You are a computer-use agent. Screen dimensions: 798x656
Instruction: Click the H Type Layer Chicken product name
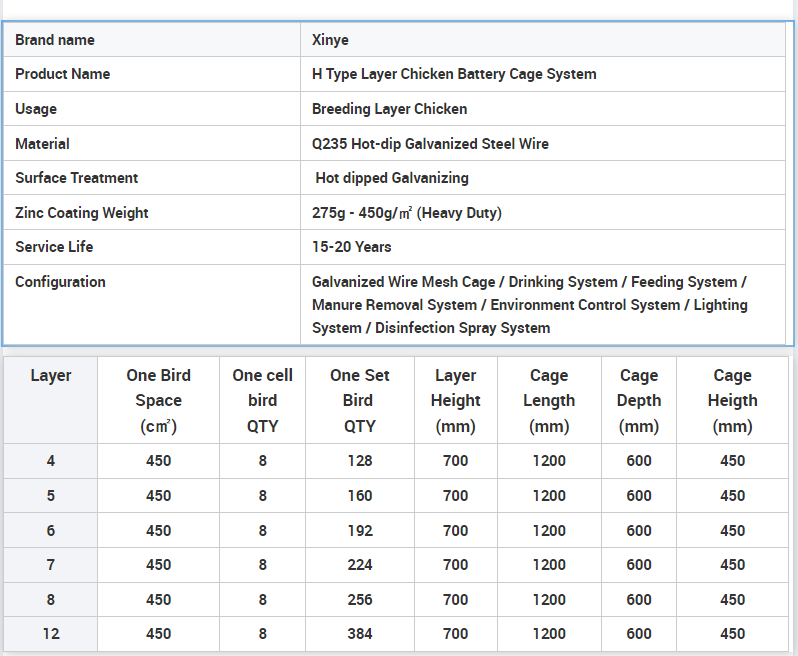[454, 74]
